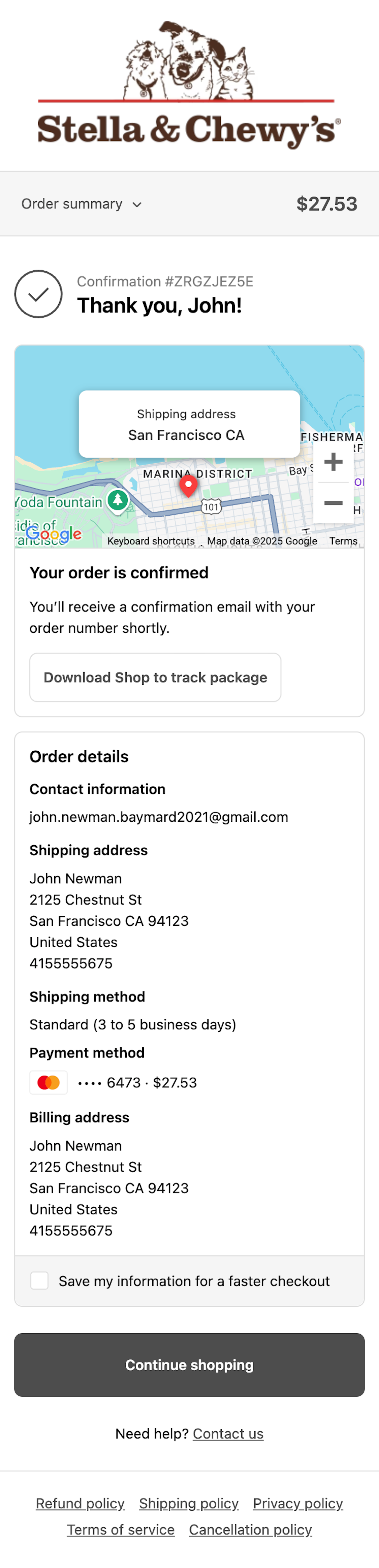
Task: Click the Mastercard payment icon
Action: pos(49,1082)
